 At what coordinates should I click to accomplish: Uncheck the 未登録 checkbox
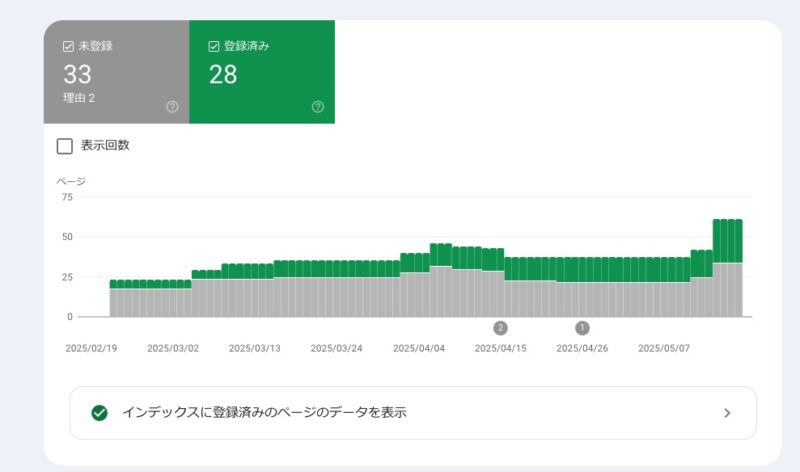pyautogui.click(x=68, y=46)
